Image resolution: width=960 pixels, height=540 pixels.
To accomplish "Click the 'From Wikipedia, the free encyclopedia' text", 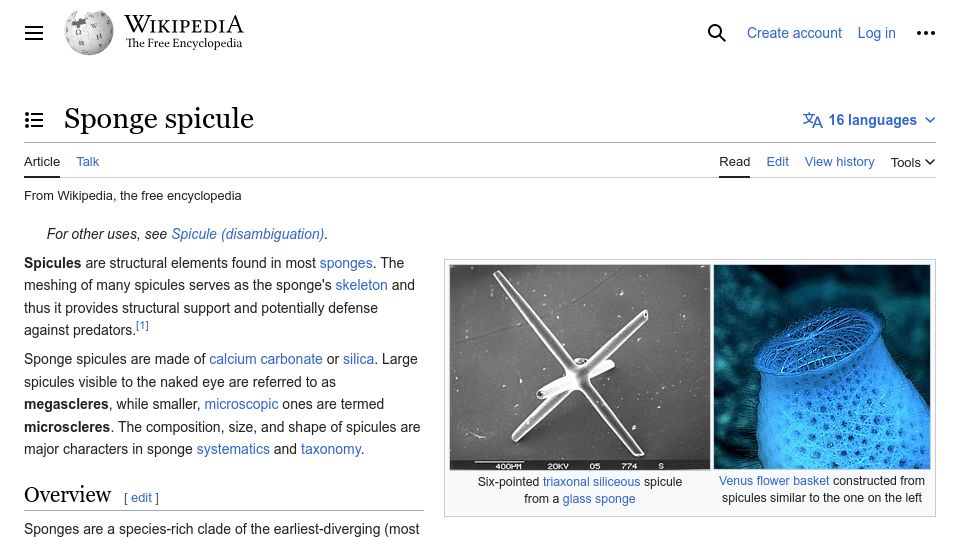I will (132, 196).
